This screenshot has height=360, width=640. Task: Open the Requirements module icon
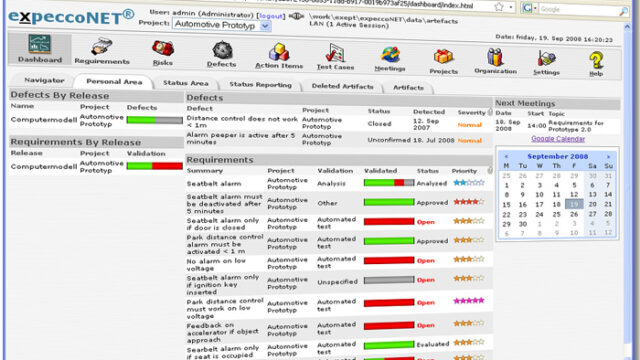[x=101, y=46]
